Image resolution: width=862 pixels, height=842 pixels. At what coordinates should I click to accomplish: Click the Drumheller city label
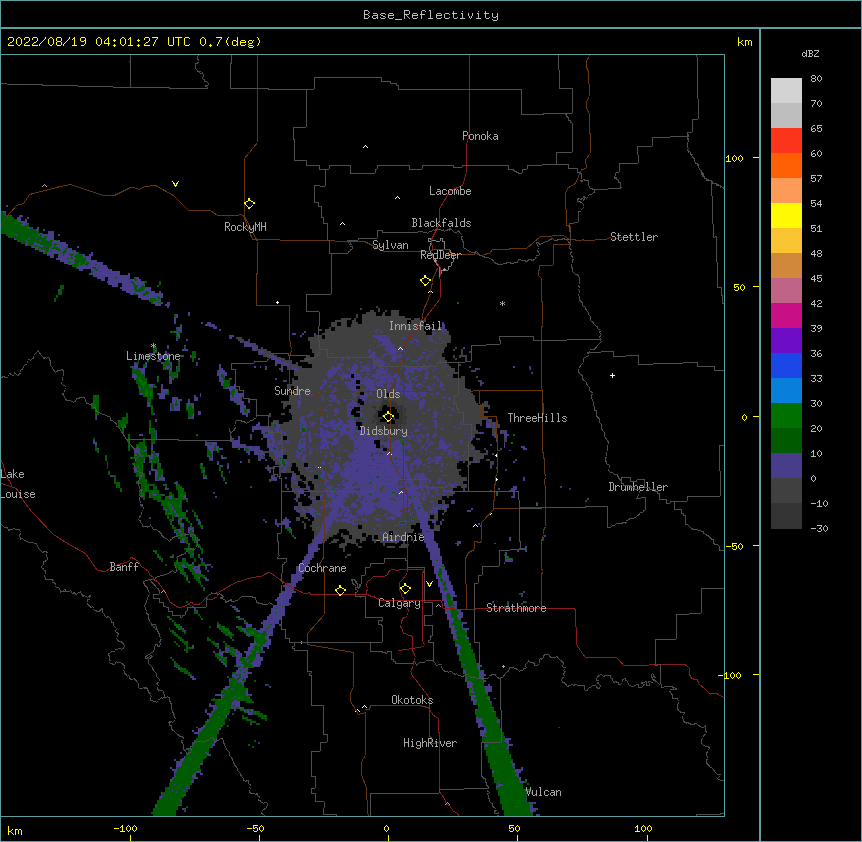[638, 487]
